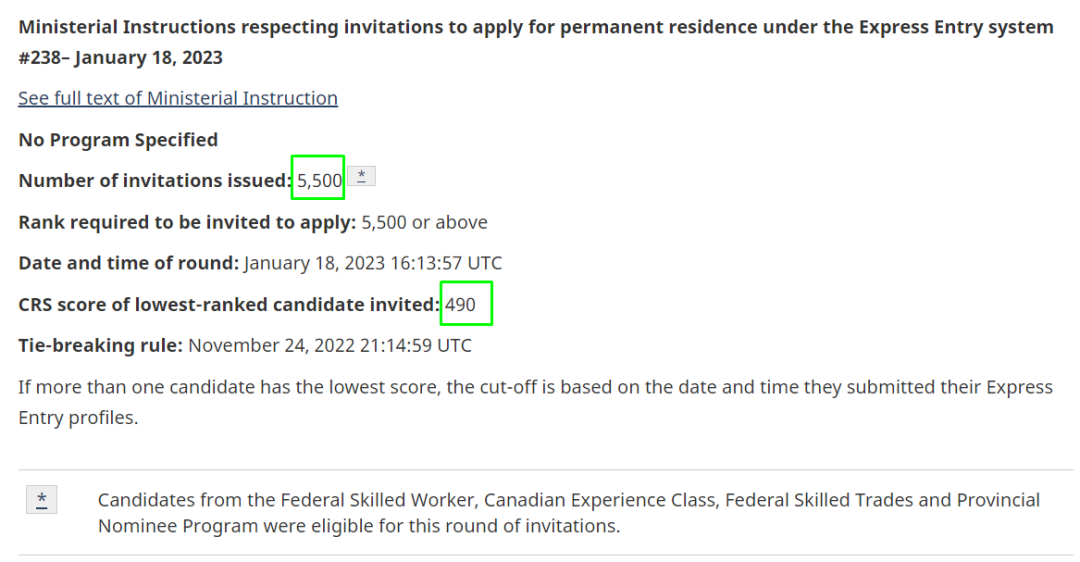
Task: Click the 'November 24, 2022 21:14:59 UTC' timestamp
Action: coord(330,346)
